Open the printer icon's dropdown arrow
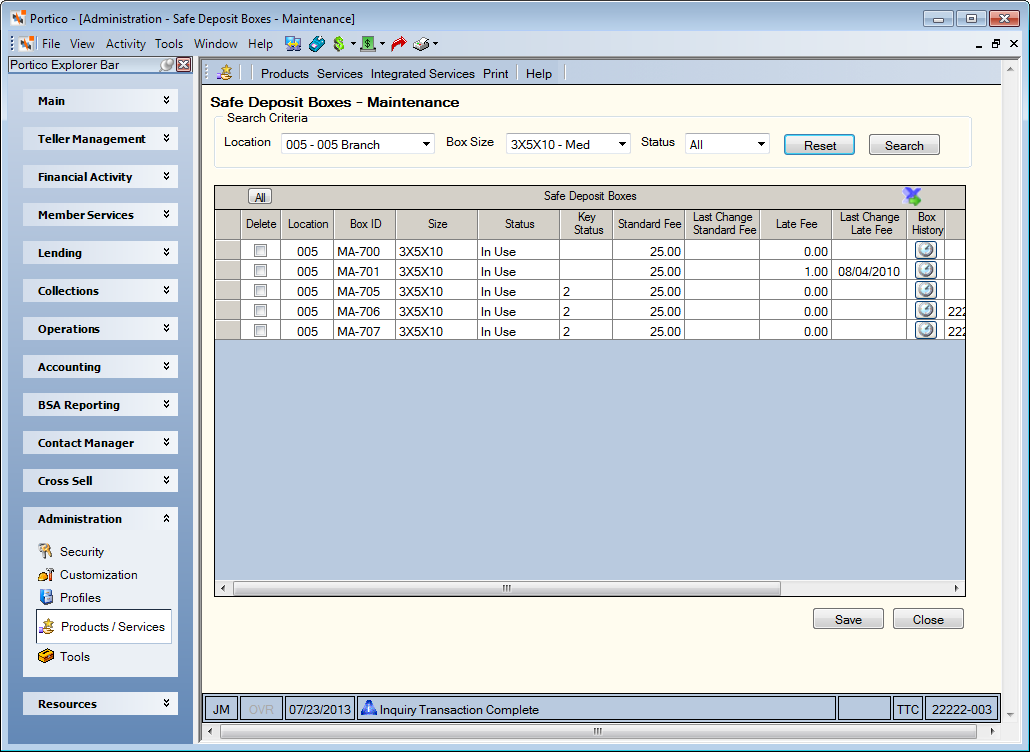The height and width of the screenshot is (752, 1030). pyautogui.click(x=435, y=44)
